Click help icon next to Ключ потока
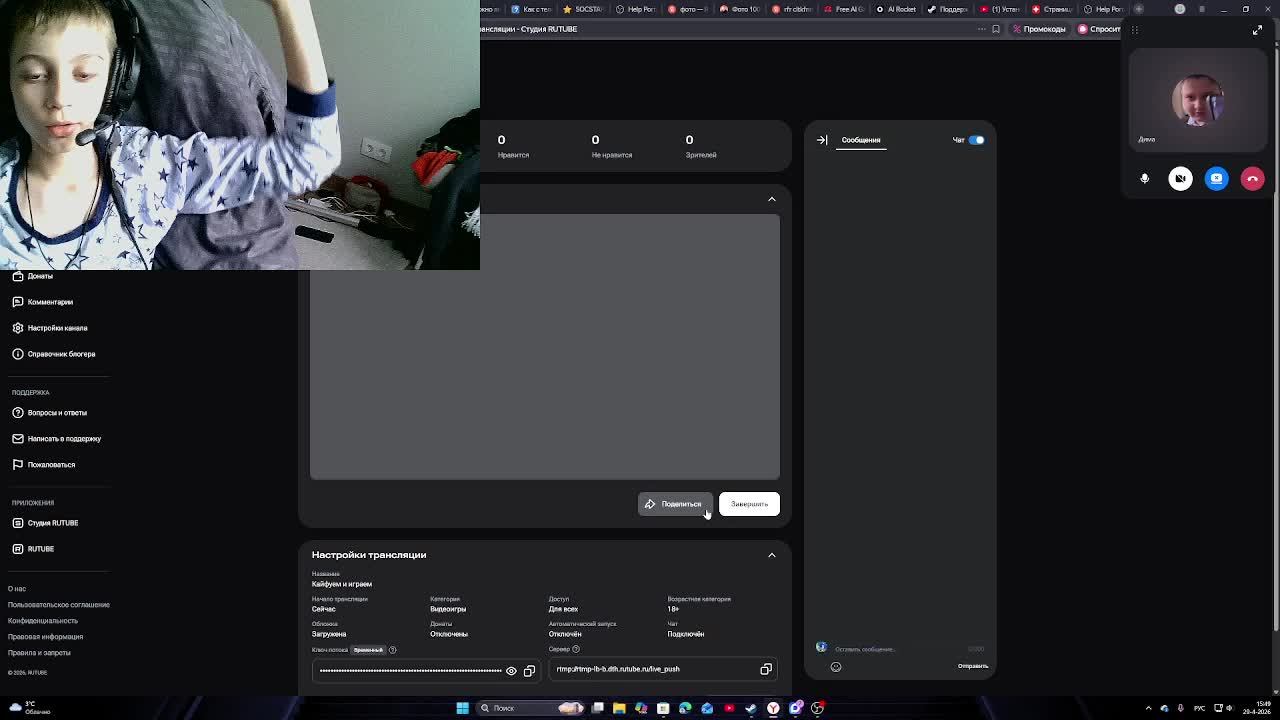This screenshot has width=1280, height=720. 392,650
